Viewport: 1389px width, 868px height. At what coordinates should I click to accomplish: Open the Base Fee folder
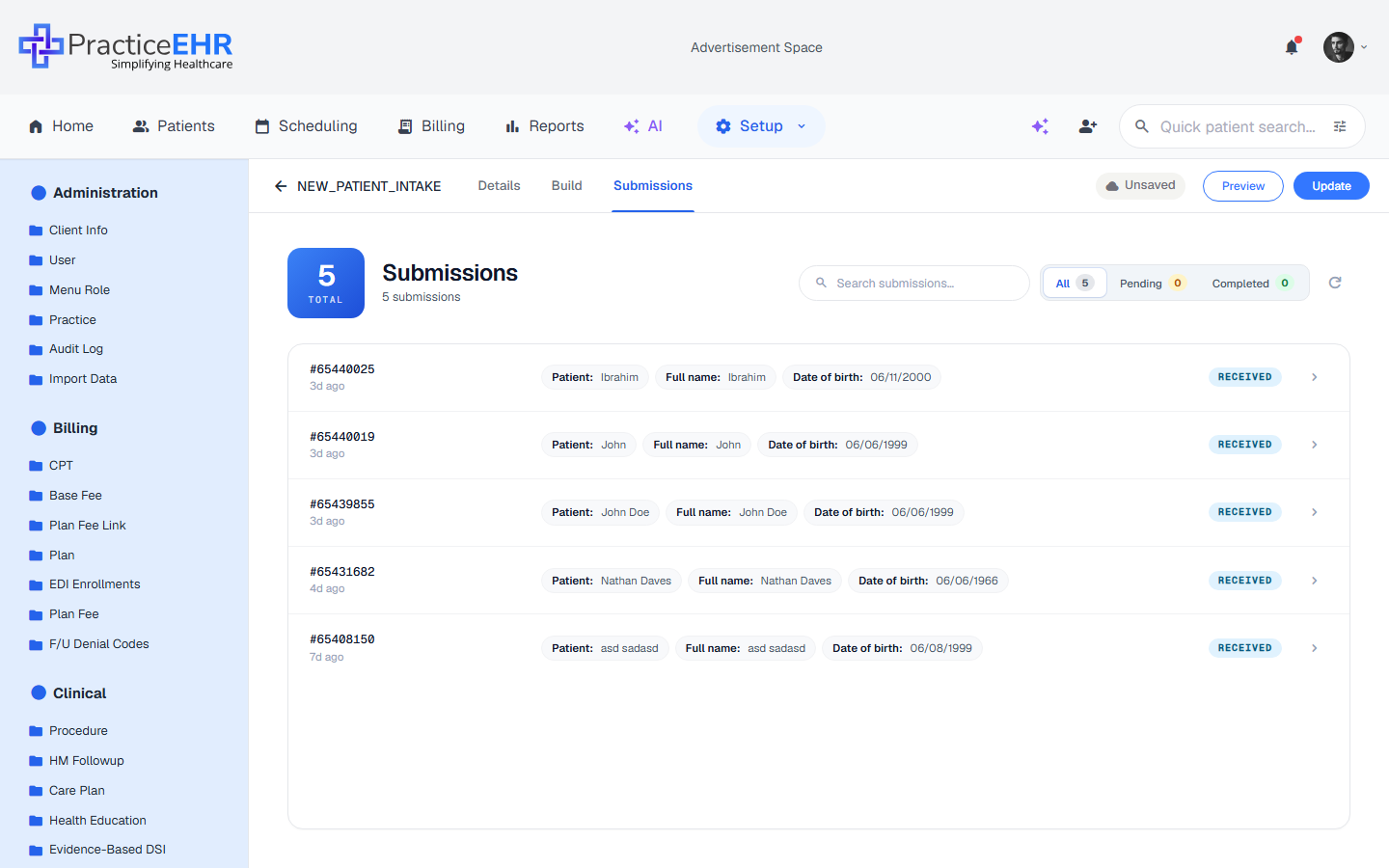point(66,496)
